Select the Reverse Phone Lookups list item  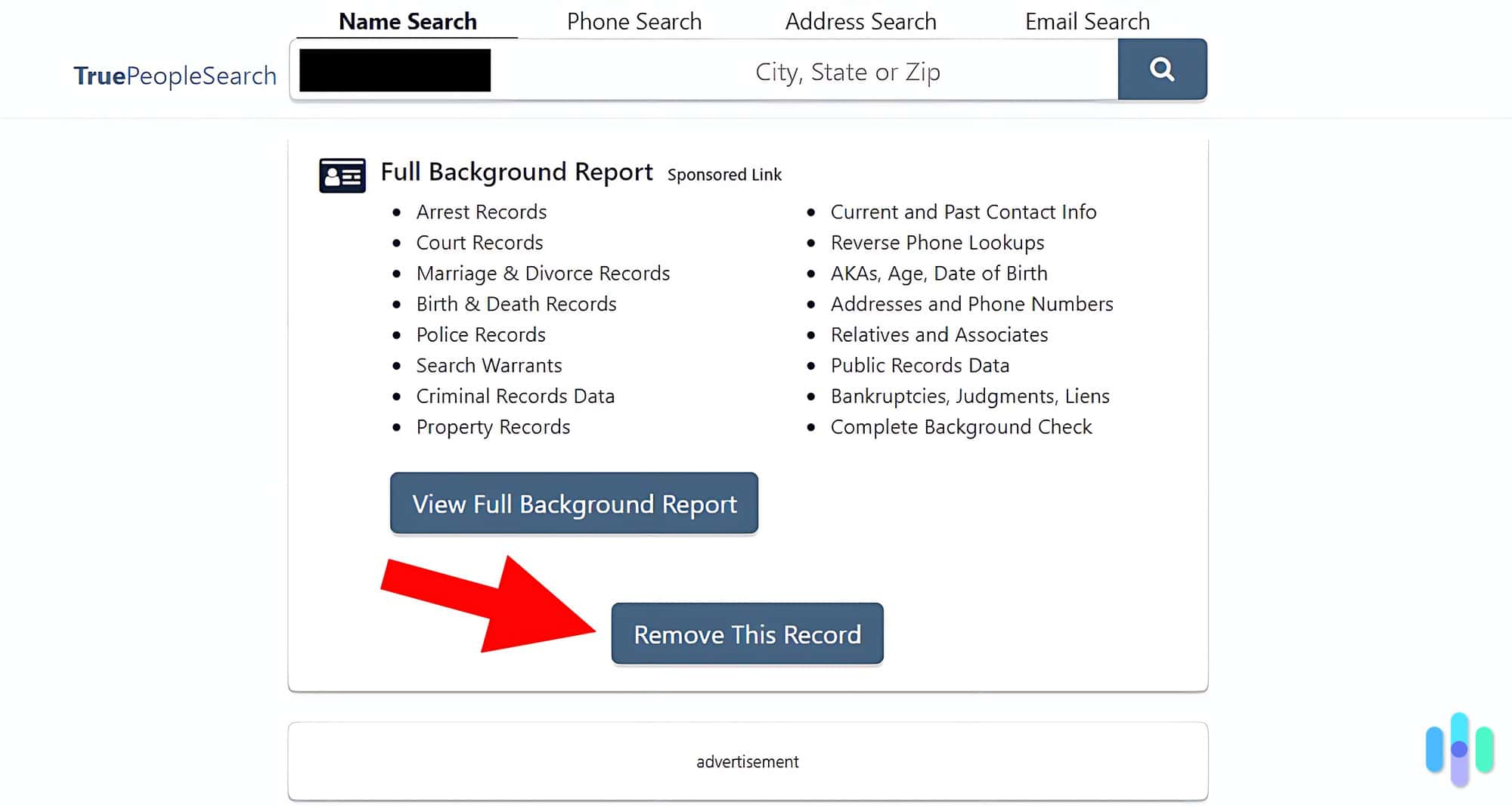[x=937, y=243]
